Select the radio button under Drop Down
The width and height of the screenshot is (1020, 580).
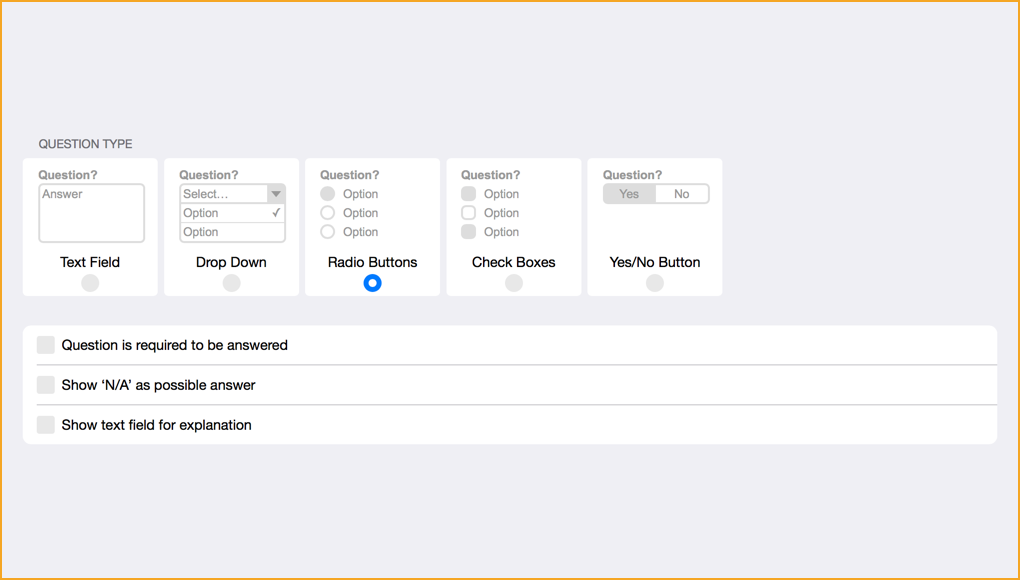(x=231, y=283)
